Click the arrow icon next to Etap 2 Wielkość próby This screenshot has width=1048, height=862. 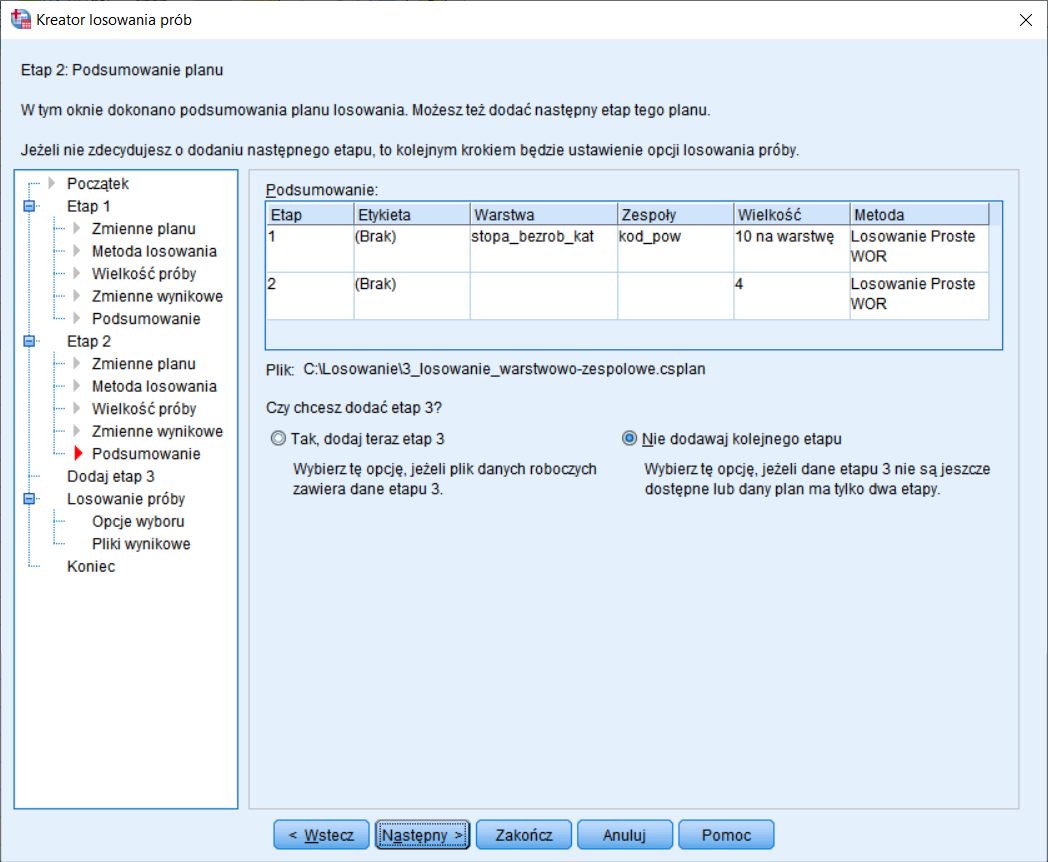click(77, 408)
